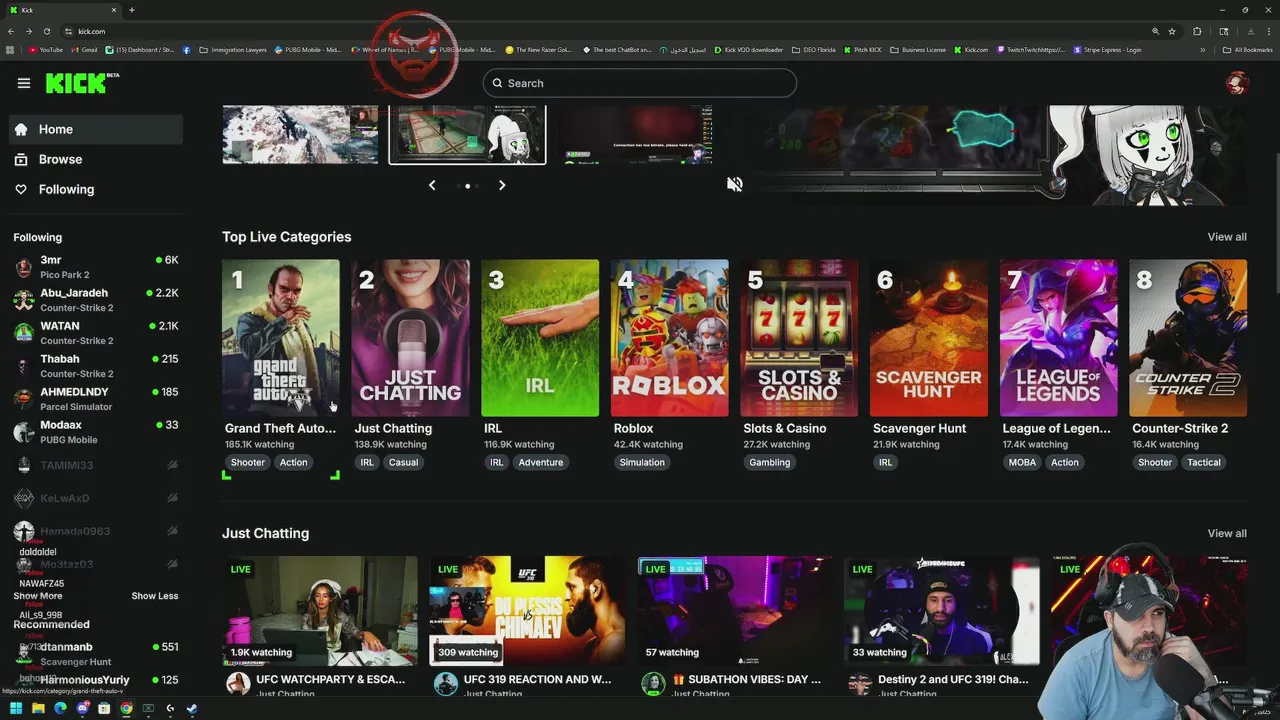Open Scavenger Hunt category card
1280x720 pixels.
tap(929, 338)
